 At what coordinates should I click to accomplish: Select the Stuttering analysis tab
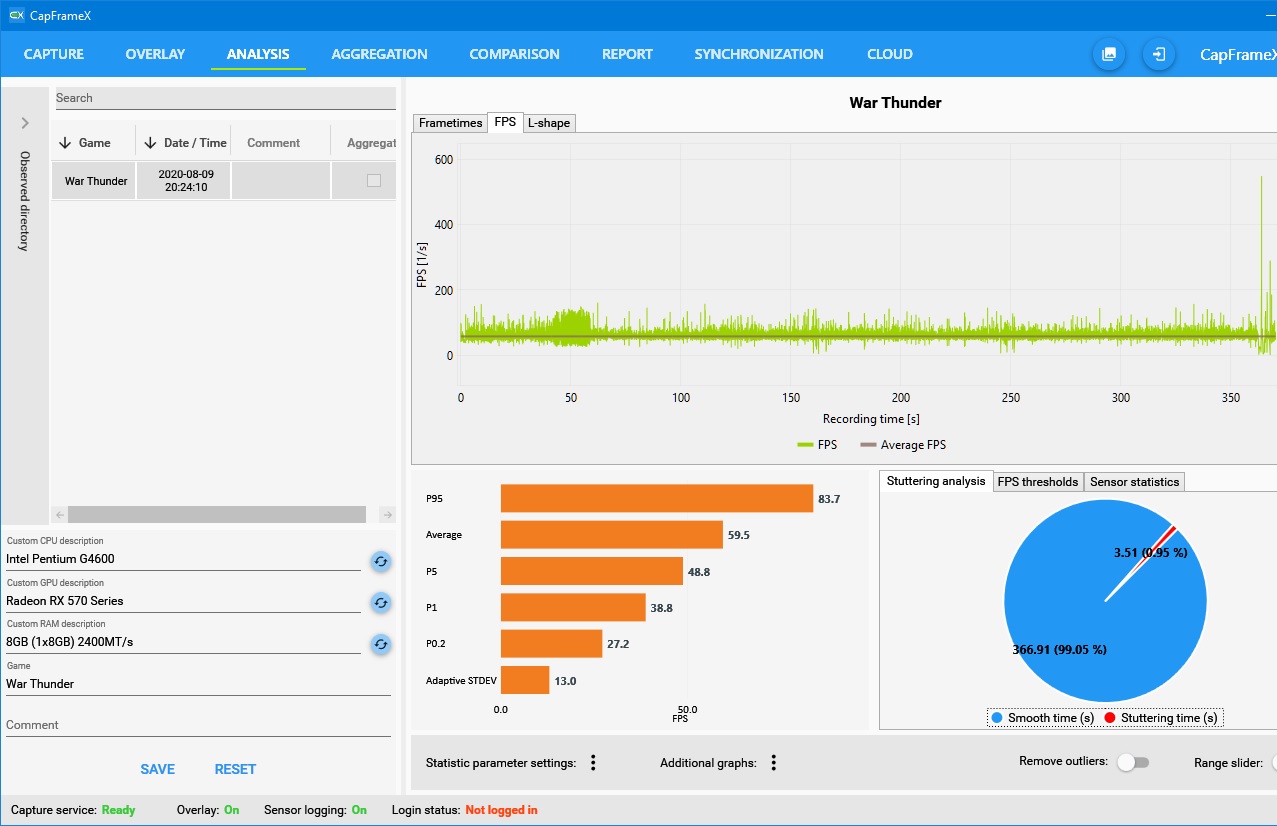point(936,481)
